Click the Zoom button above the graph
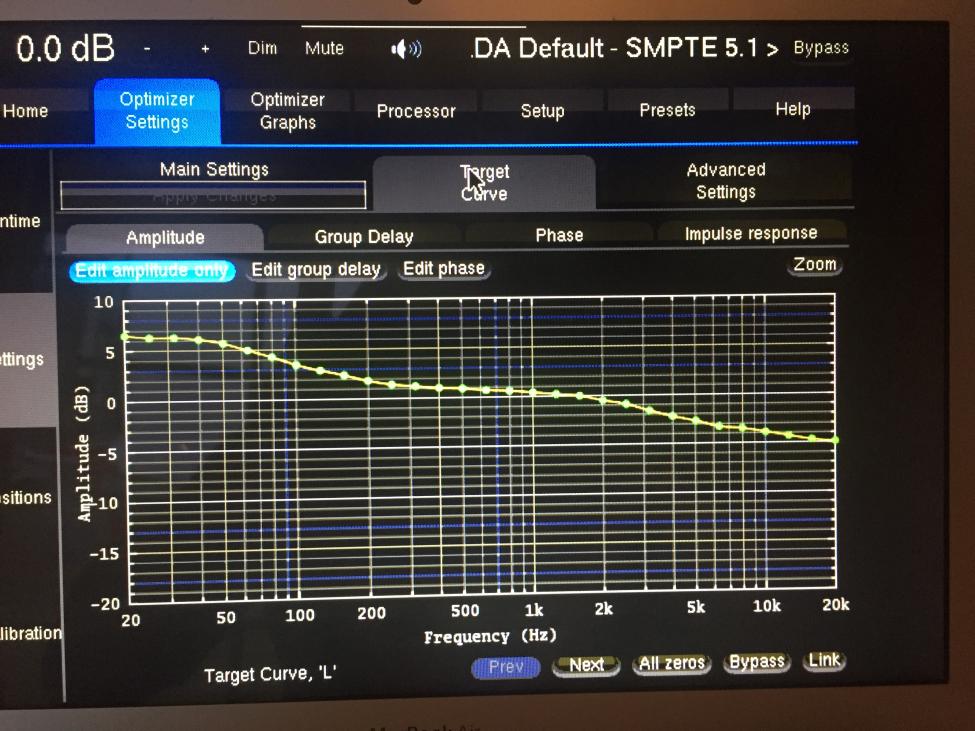This screenshot has height=731, width=975. [815, 264]
